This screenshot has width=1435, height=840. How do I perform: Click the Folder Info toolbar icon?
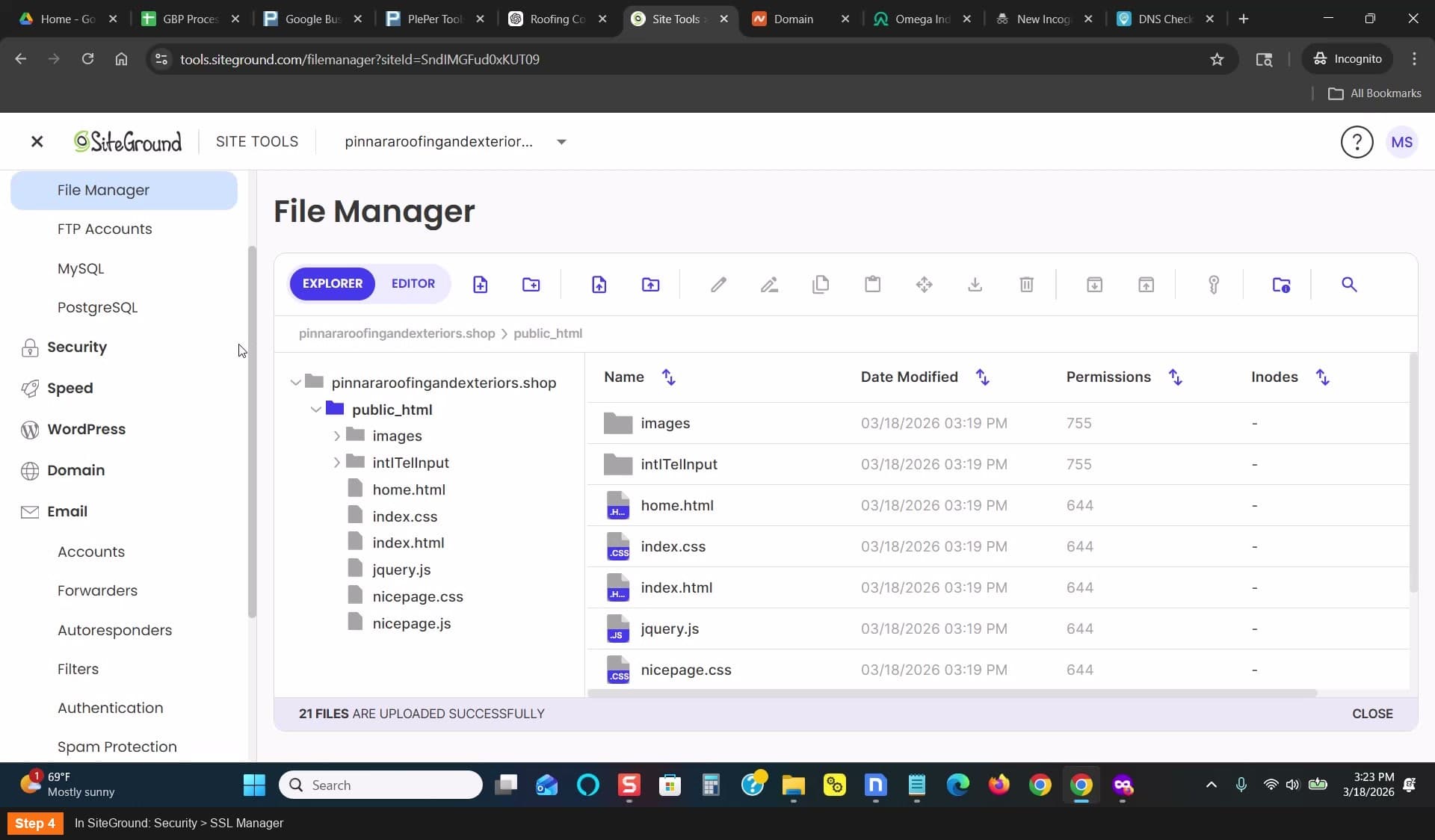tap(1281, 284)
